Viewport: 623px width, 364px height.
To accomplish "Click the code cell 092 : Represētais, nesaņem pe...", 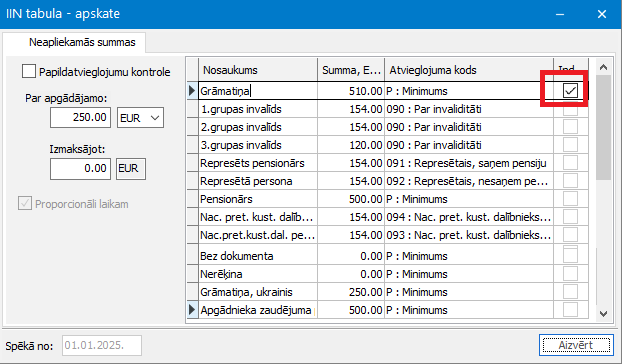I will click(x=469, y=181).
